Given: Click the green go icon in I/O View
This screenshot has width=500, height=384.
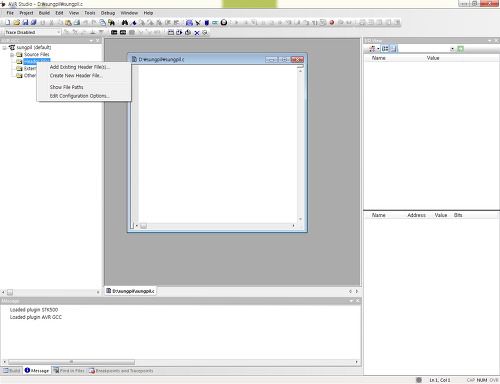Looking at the screenshot, I should (461, 49).
